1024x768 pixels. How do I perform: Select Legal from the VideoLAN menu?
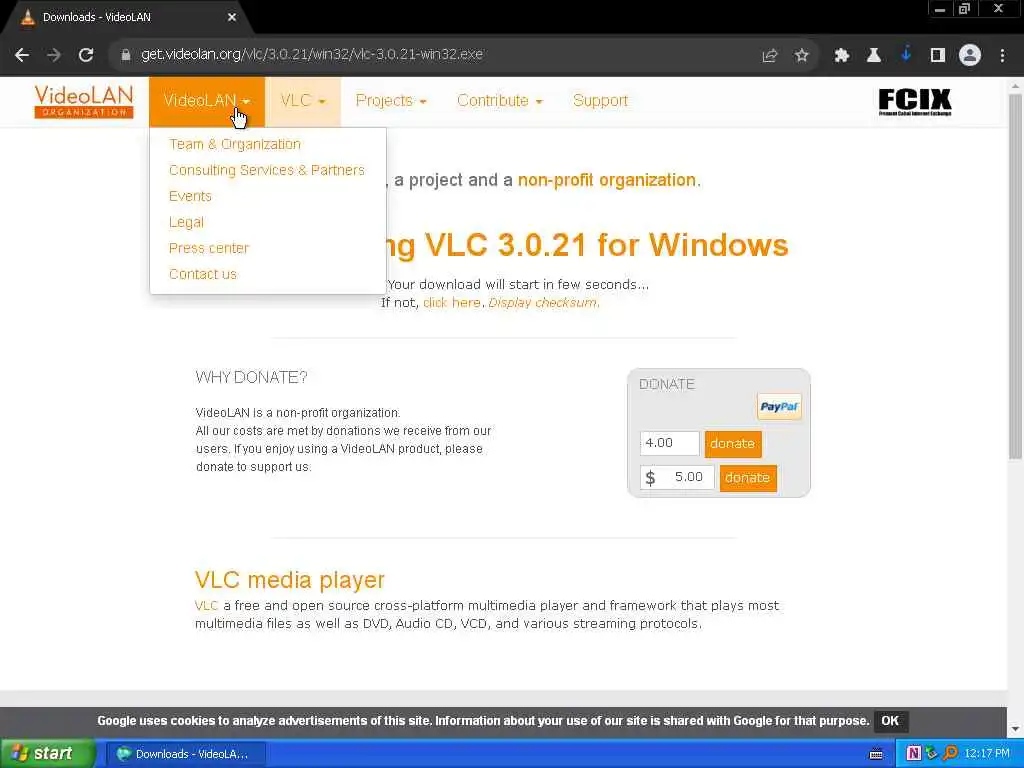pyautogui.click(x=186, y=223)
